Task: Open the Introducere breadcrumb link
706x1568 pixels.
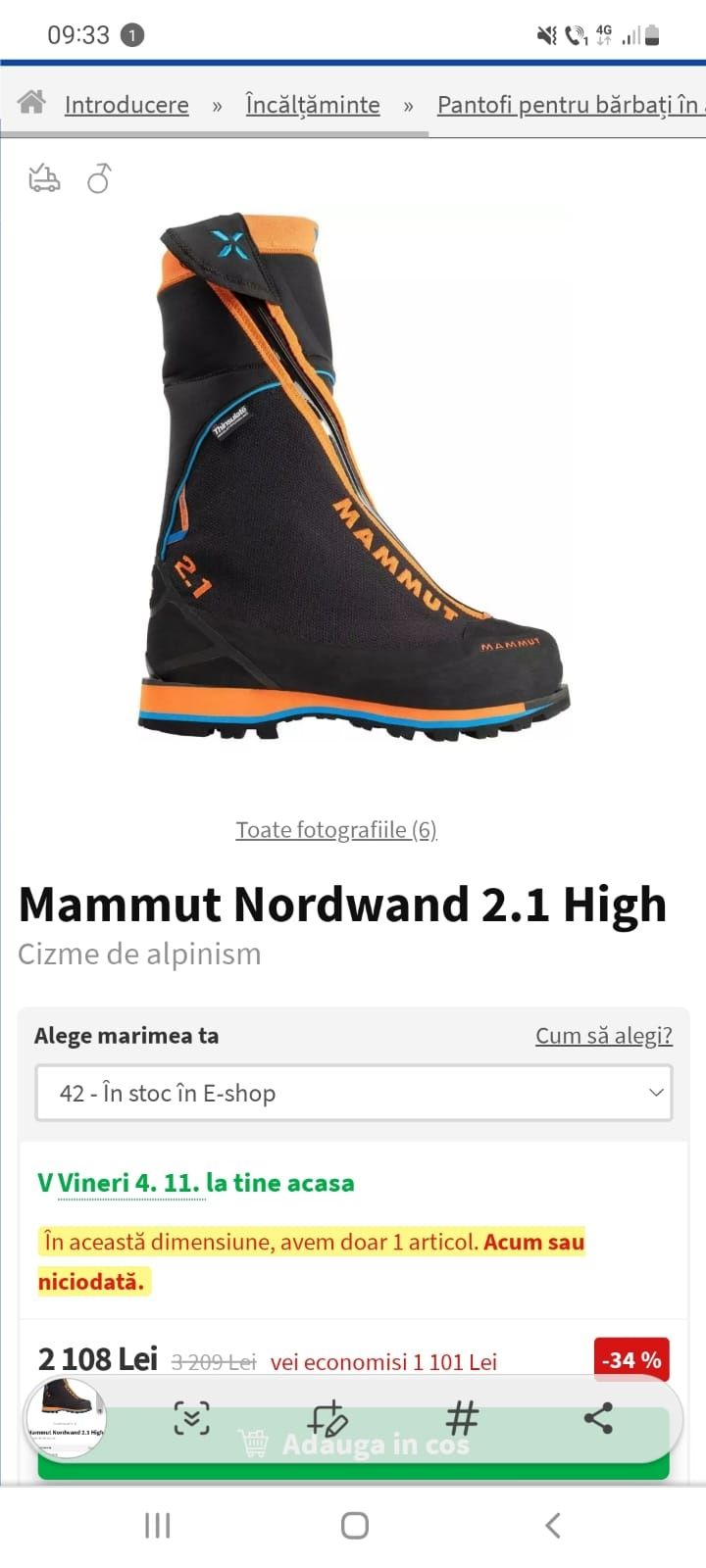Action: (126, 105)
